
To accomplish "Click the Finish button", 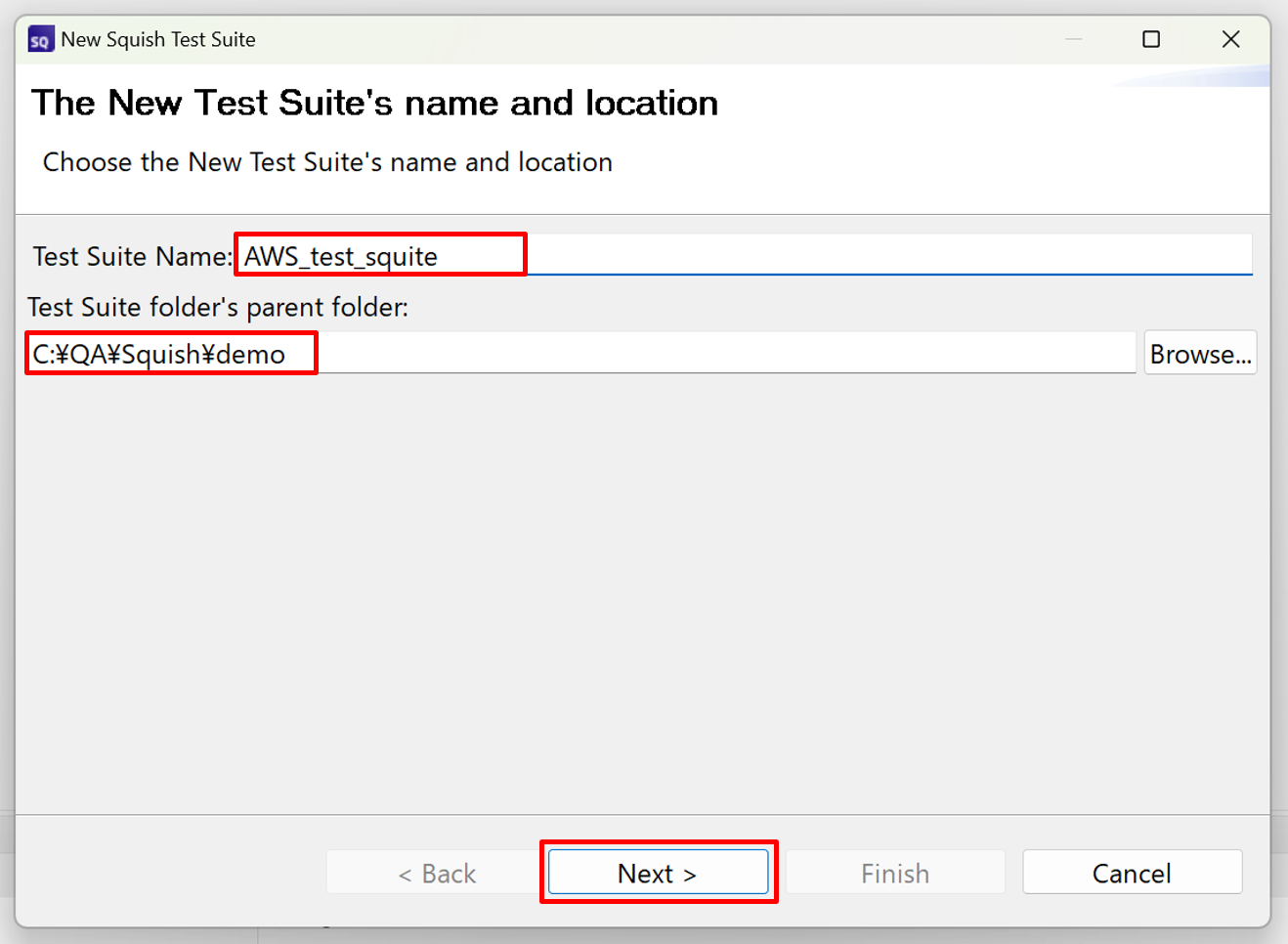I will [x=894, y=873].
